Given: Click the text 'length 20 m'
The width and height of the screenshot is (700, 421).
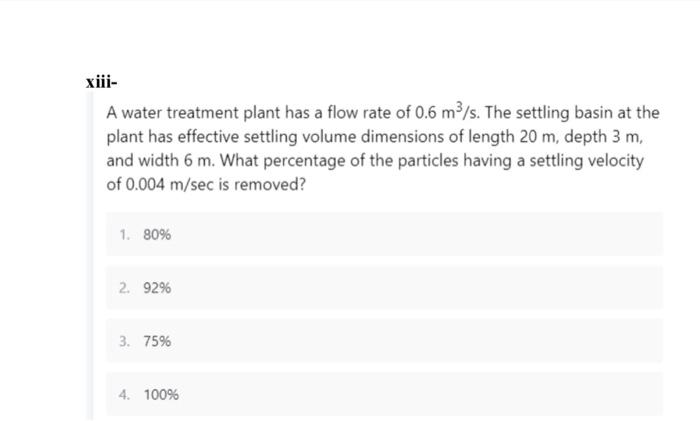Looking at the screenshot, I should [506, 137].
